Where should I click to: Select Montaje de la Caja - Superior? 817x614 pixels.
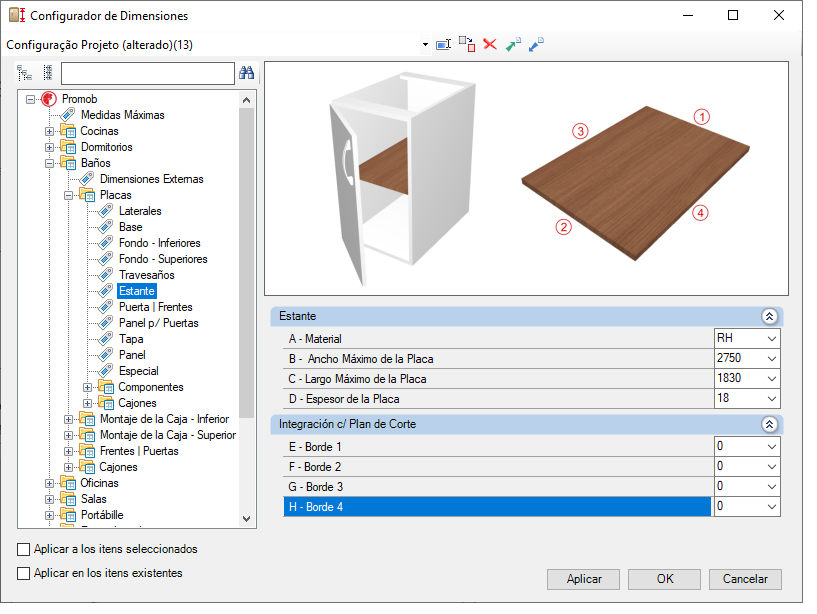click(x=168, y=435)
